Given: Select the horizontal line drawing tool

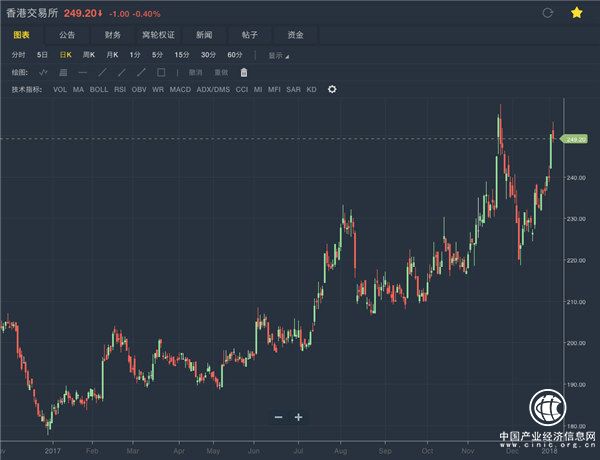Looking at the screenshot, I should click(82, 72).
